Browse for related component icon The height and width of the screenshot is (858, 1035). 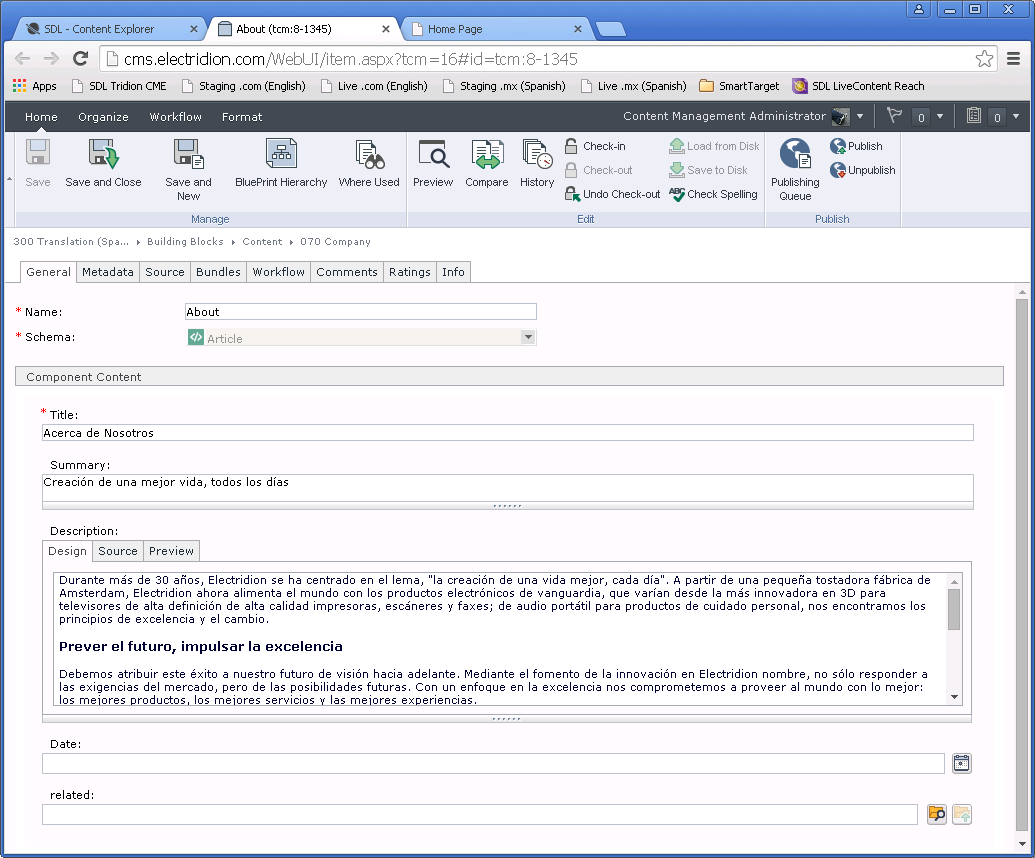pos(936,814)
